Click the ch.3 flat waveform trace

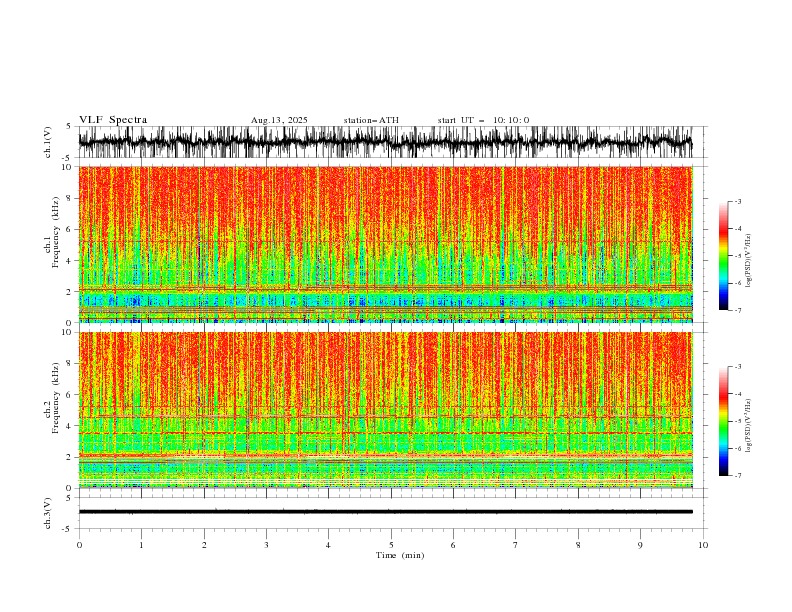point(385,512)
